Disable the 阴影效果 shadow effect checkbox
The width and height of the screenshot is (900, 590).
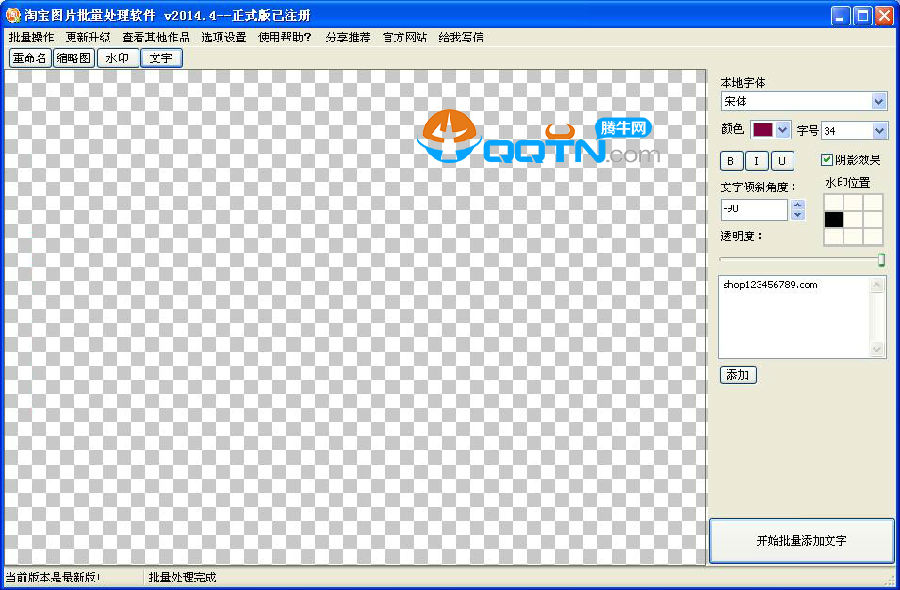827,160
